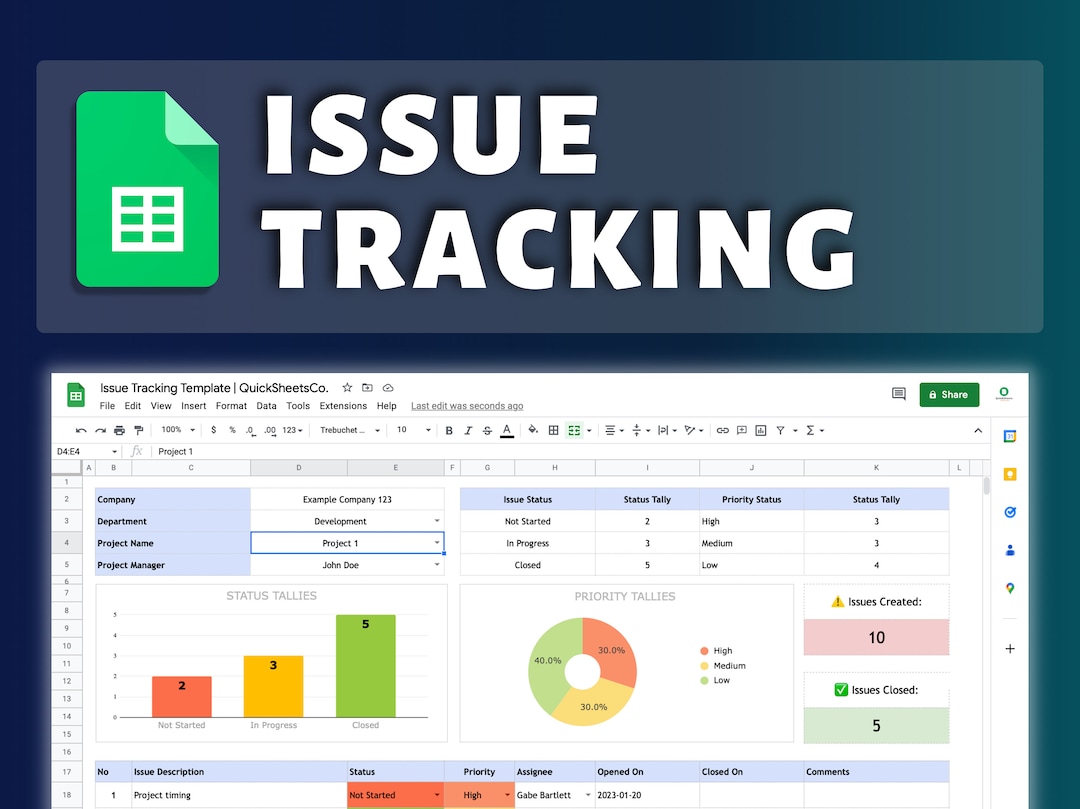Open the Project Name dropdown for Project 1
This screenshot has height=809, width=1080.
(x=437, y=542)
